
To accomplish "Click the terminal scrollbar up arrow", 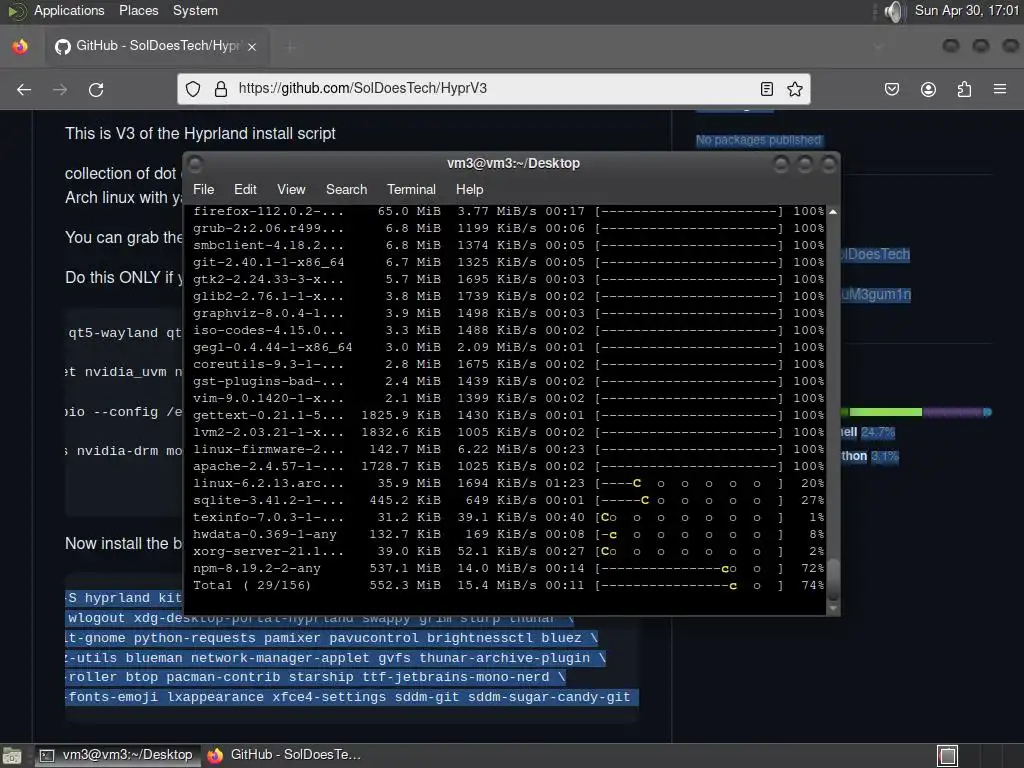I will coord(833,212).
